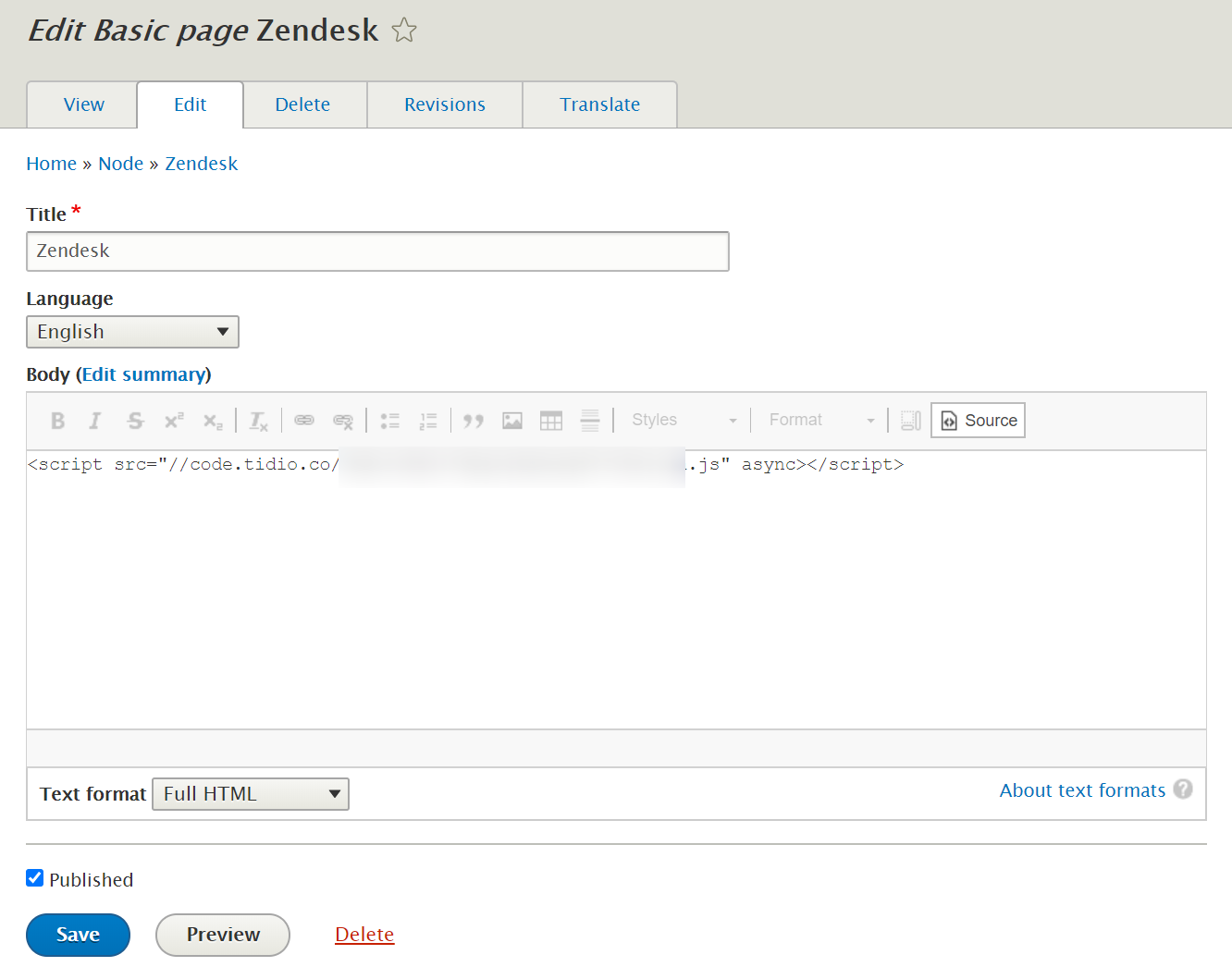Go to Node breadcrumb link
1232x979 pixels.
coord(120,164)
